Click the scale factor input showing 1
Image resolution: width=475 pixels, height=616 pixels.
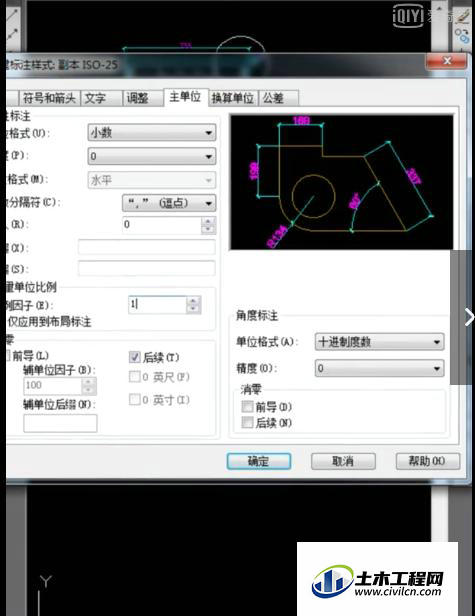pos(157,304)
